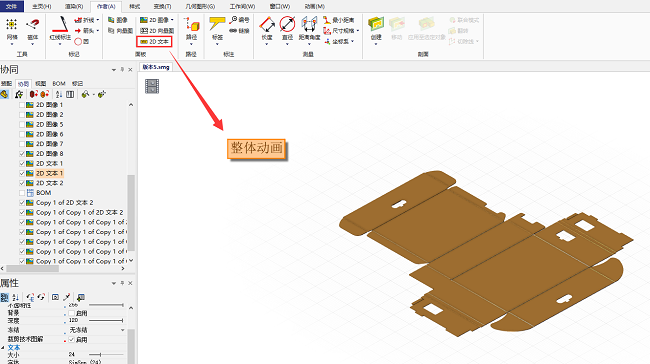This screenshot has height=364, width=650.
Task: Open the 尺寸规格 dropdown arrow
Action: point(357,31)
